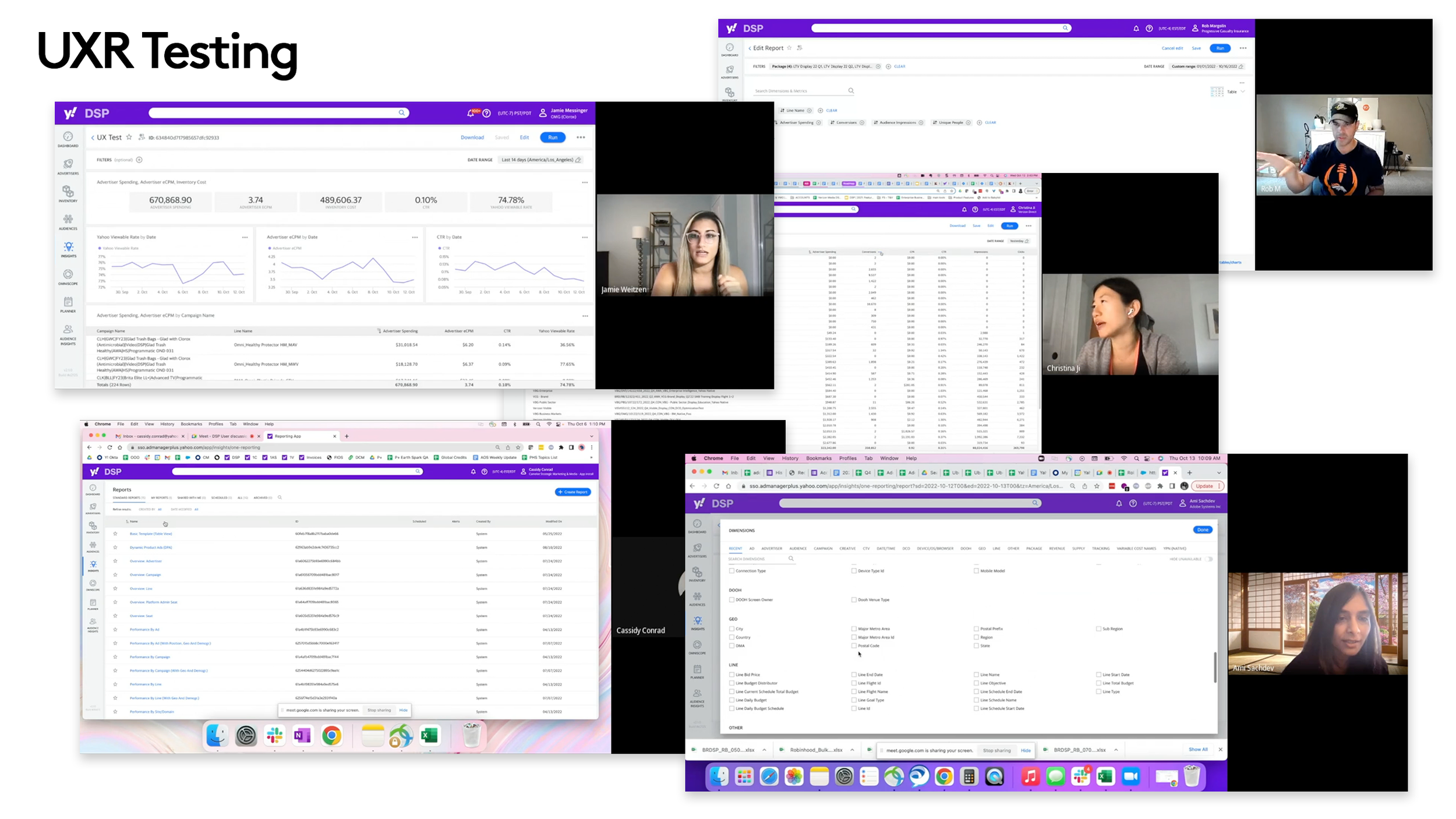
Task: Click Jamie Weitzen video thumbnail
Action: point(685,245)
